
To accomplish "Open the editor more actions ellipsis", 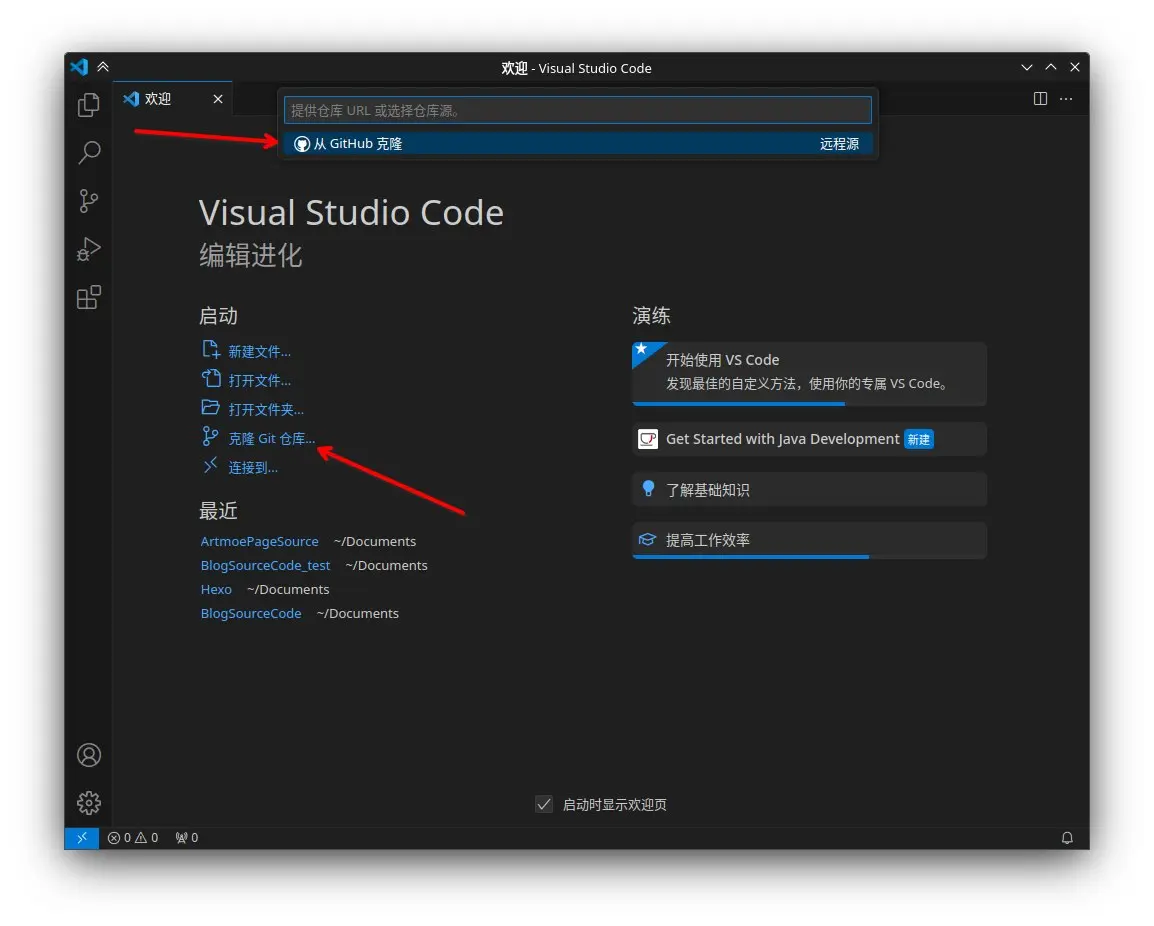I will tap(1066, 99).
